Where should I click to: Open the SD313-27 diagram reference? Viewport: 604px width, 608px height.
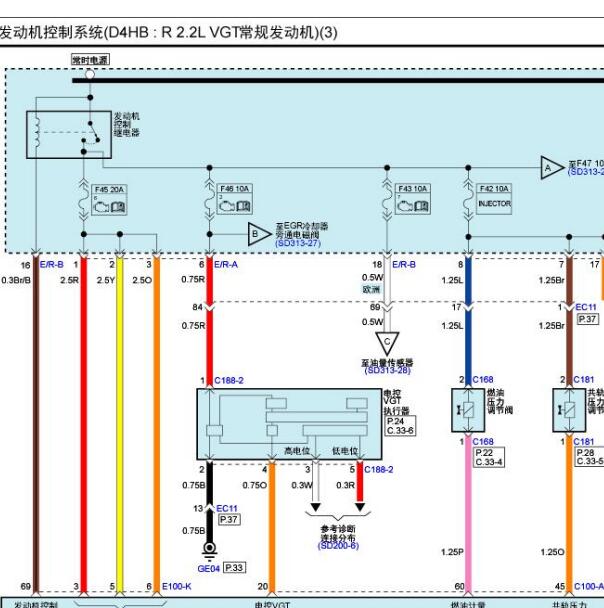(x=298, y=244)
